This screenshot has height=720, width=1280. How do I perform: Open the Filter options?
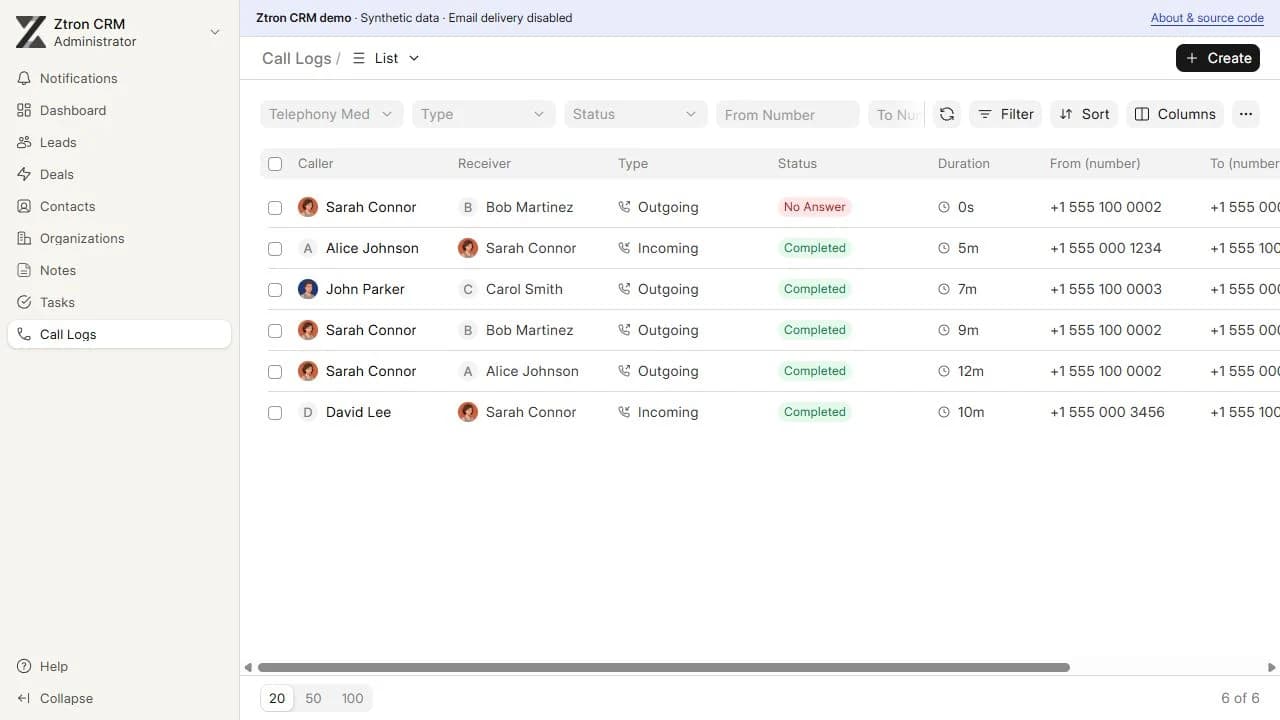pyautogui.click(x=1006, y=114)
